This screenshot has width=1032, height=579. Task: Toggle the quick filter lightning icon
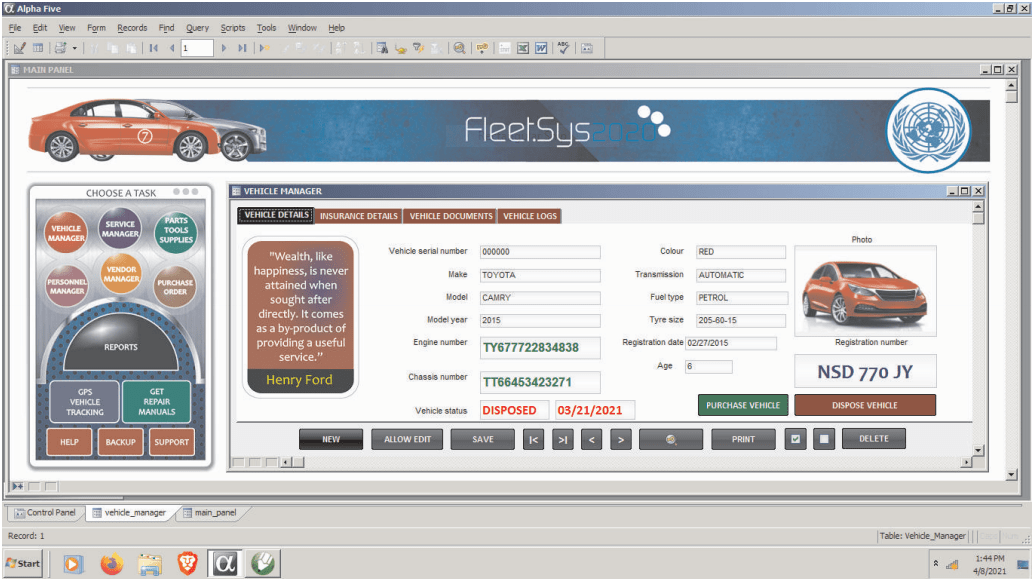pos(419,47)
